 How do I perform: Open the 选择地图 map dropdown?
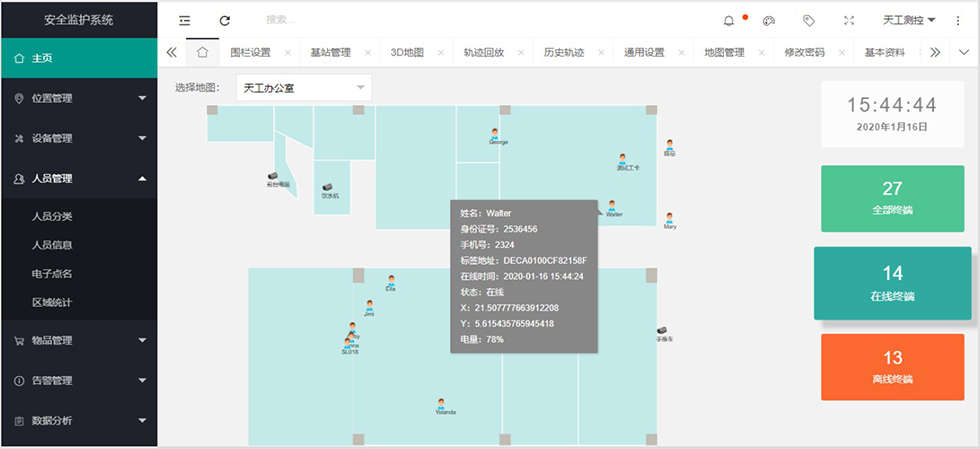303,88
